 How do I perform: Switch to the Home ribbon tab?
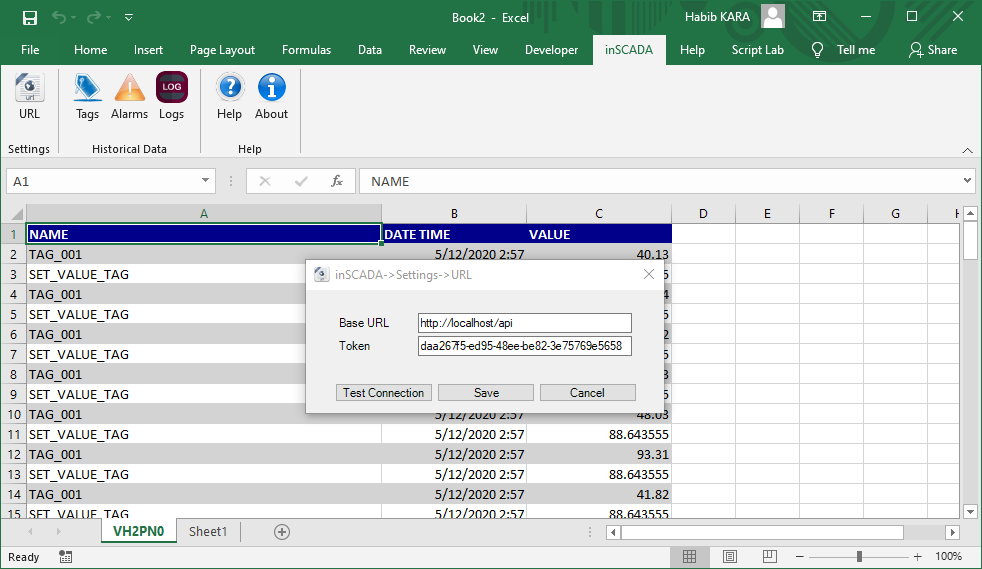(90, 50)
